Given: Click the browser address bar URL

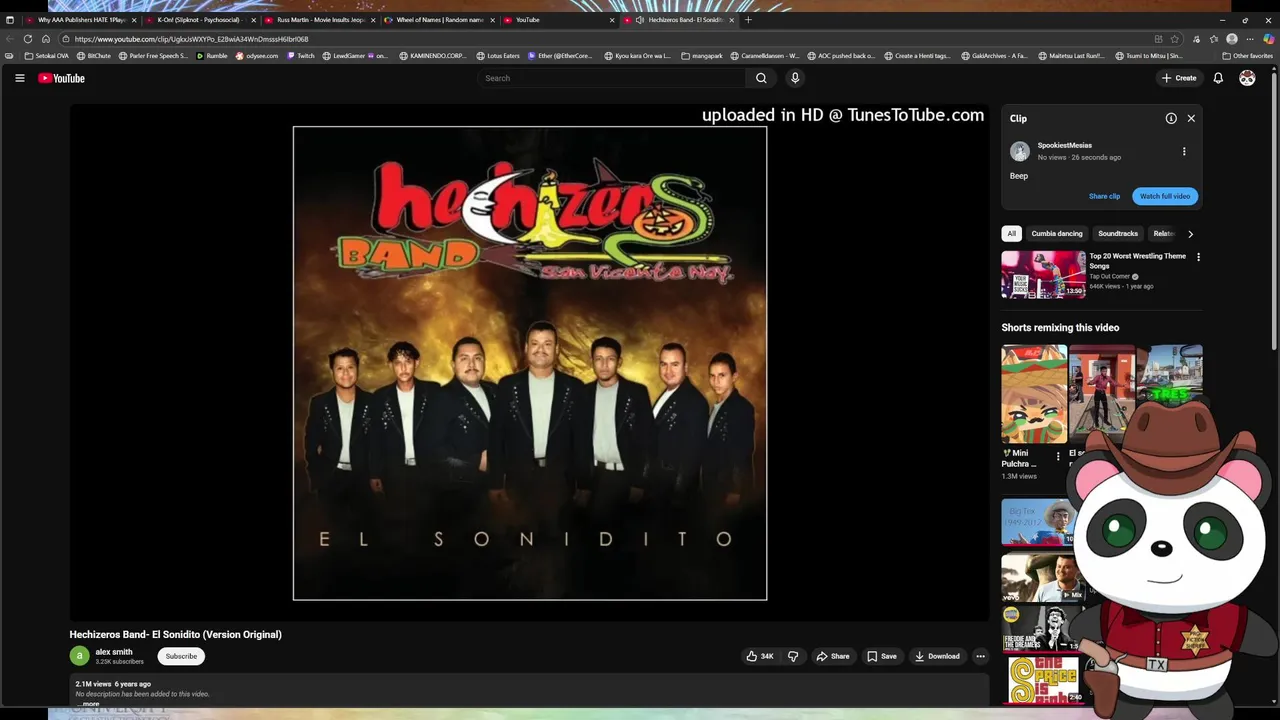Looking at the screenshot, I should click(192, 39).
